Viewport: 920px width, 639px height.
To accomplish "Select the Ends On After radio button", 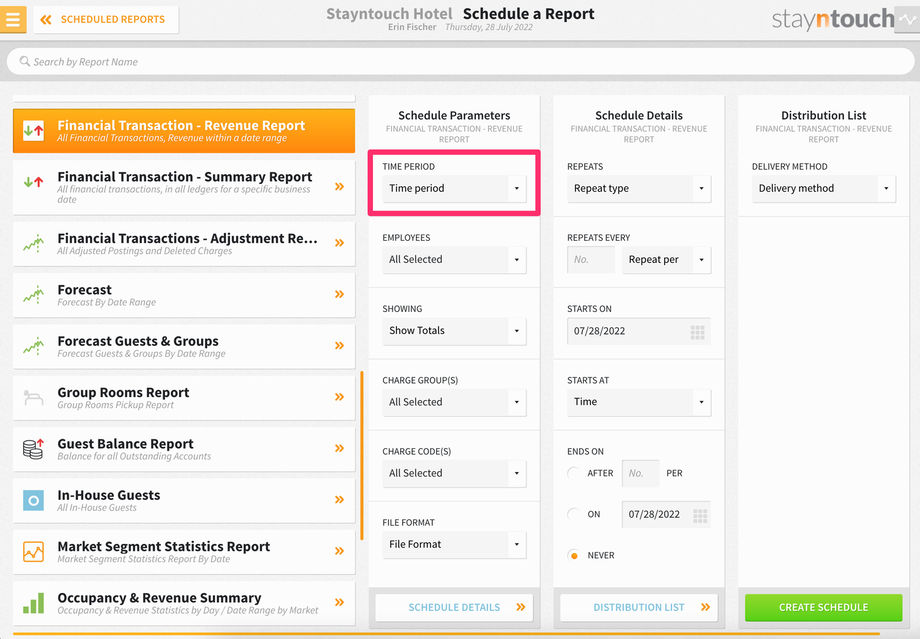I will (x=574, y=473).
